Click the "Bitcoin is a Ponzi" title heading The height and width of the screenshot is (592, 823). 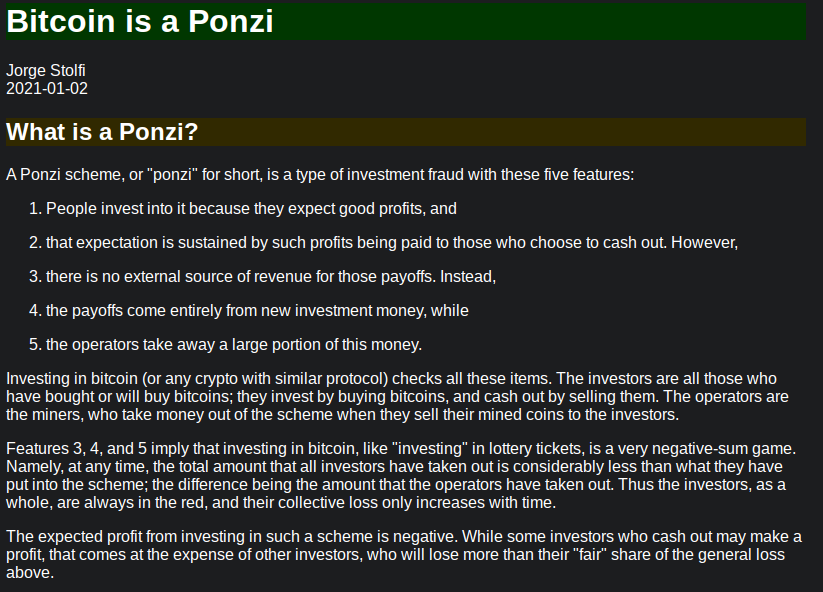140,22
